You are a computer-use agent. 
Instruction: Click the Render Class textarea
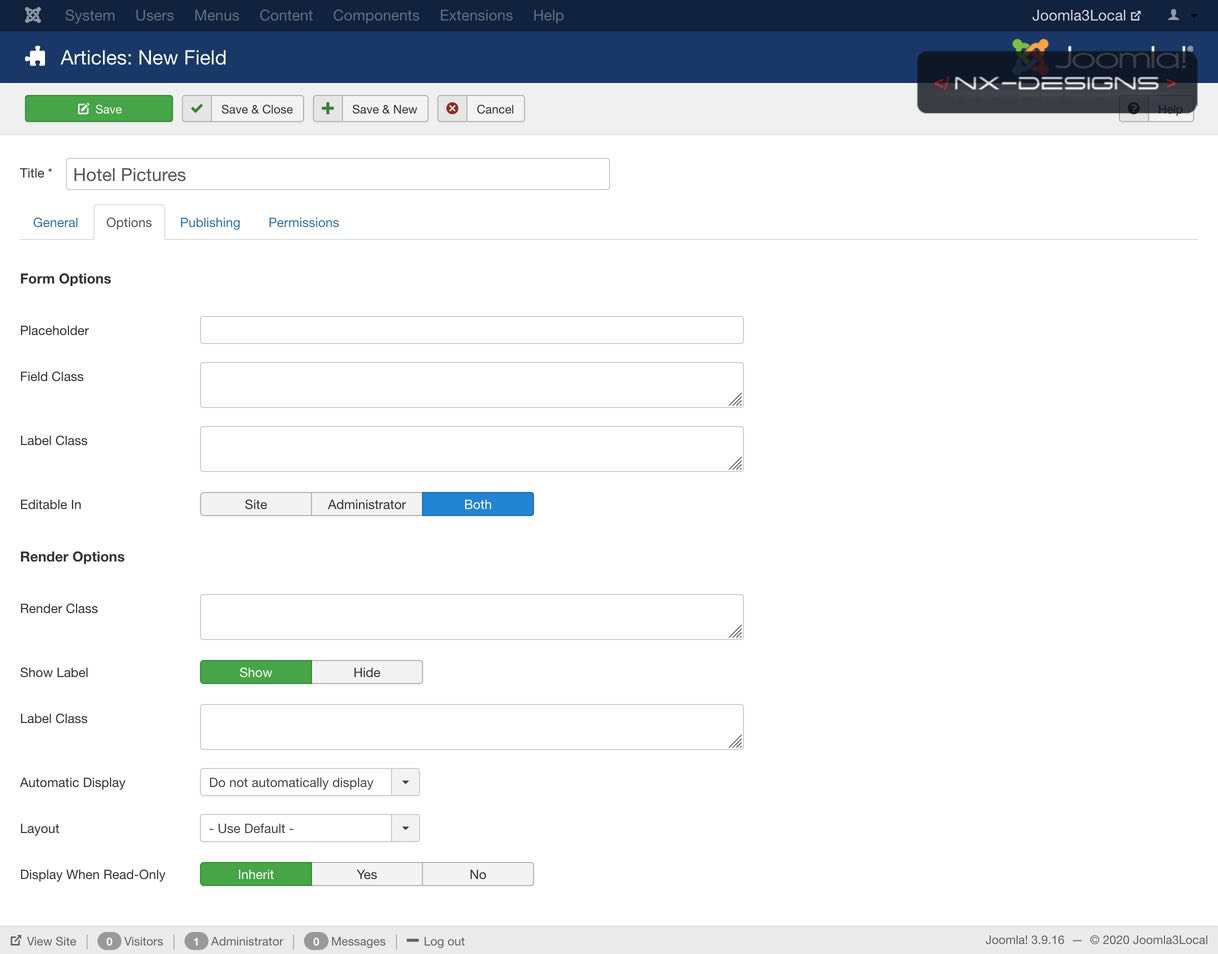tap(472, 617)
